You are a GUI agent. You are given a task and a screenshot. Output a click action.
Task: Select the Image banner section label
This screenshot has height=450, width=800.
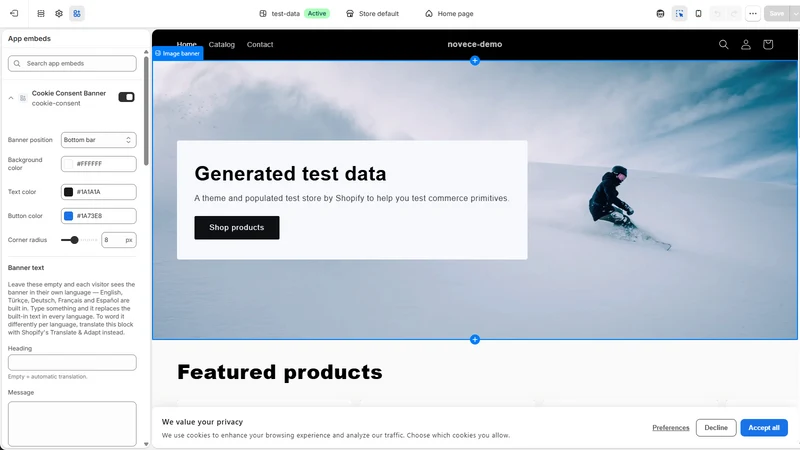pos(178,53)
